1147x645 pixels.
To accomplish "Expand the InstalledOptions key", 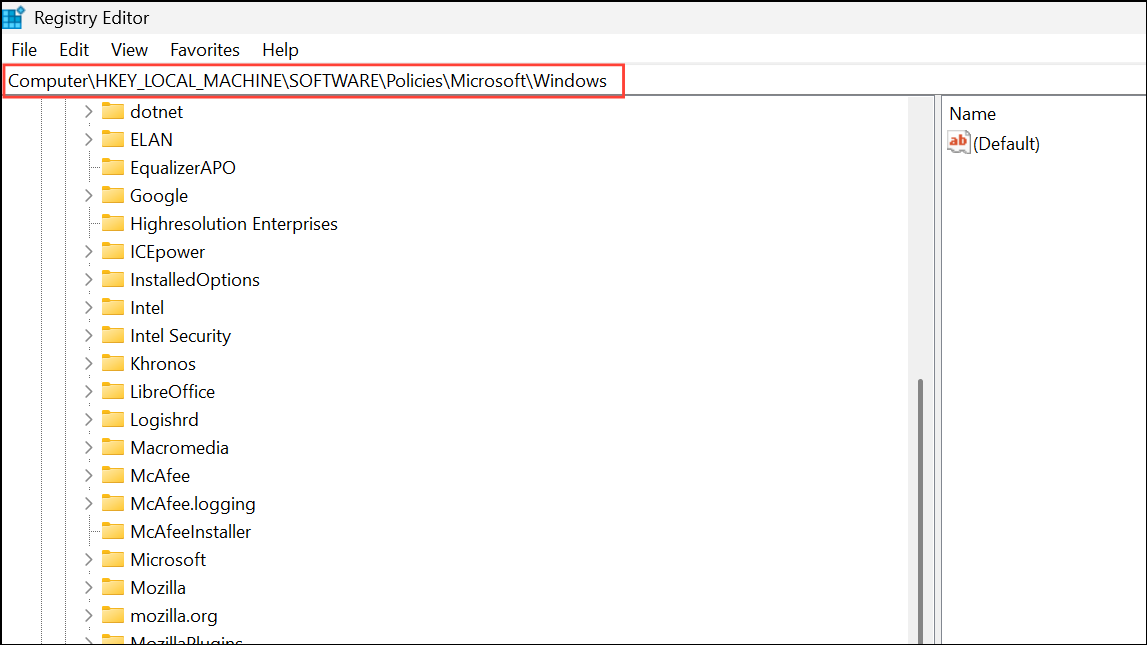I will (x=89, y=279).
